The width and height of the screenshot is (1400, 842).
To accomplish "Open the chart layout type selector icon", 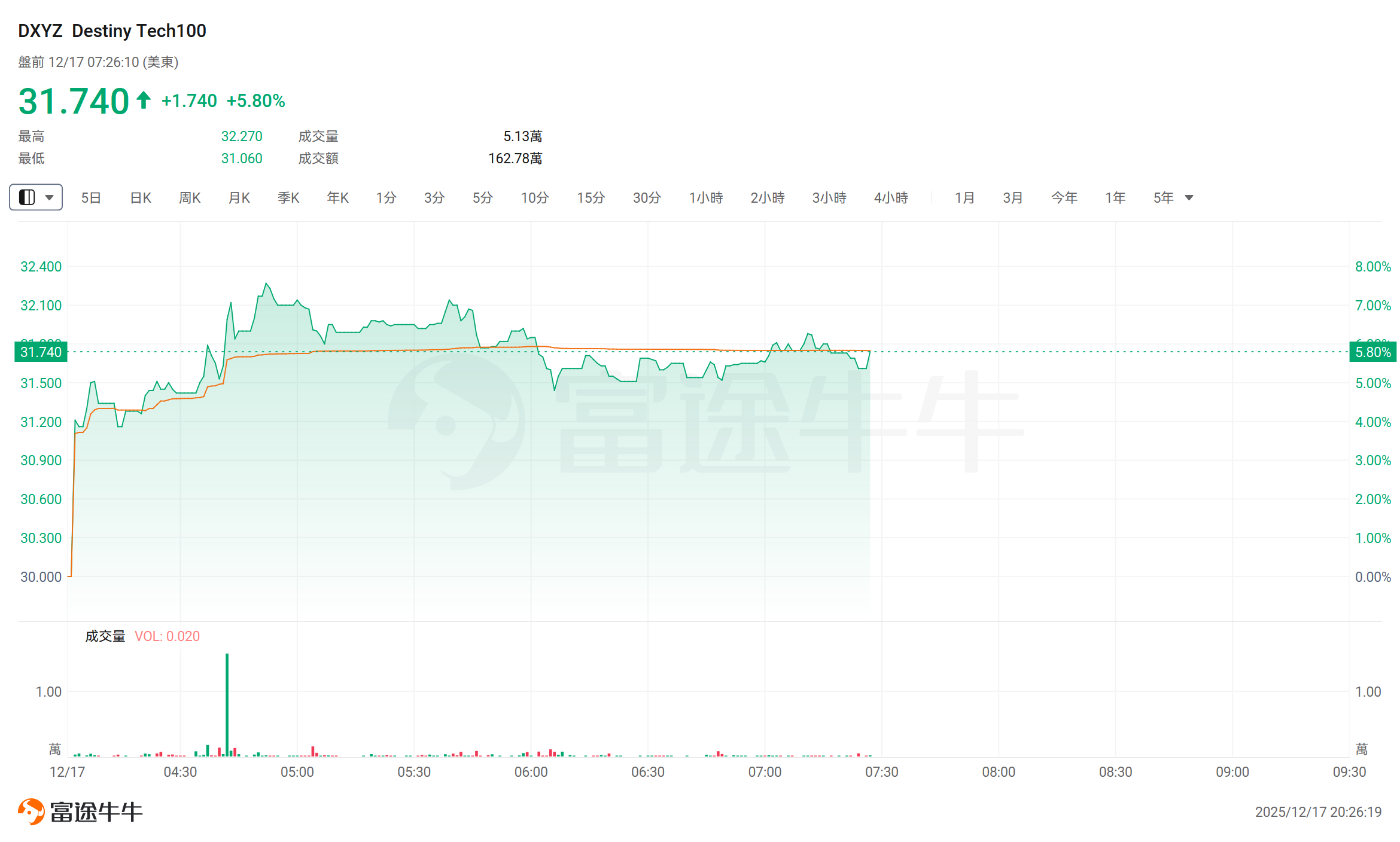I will 27,197.
